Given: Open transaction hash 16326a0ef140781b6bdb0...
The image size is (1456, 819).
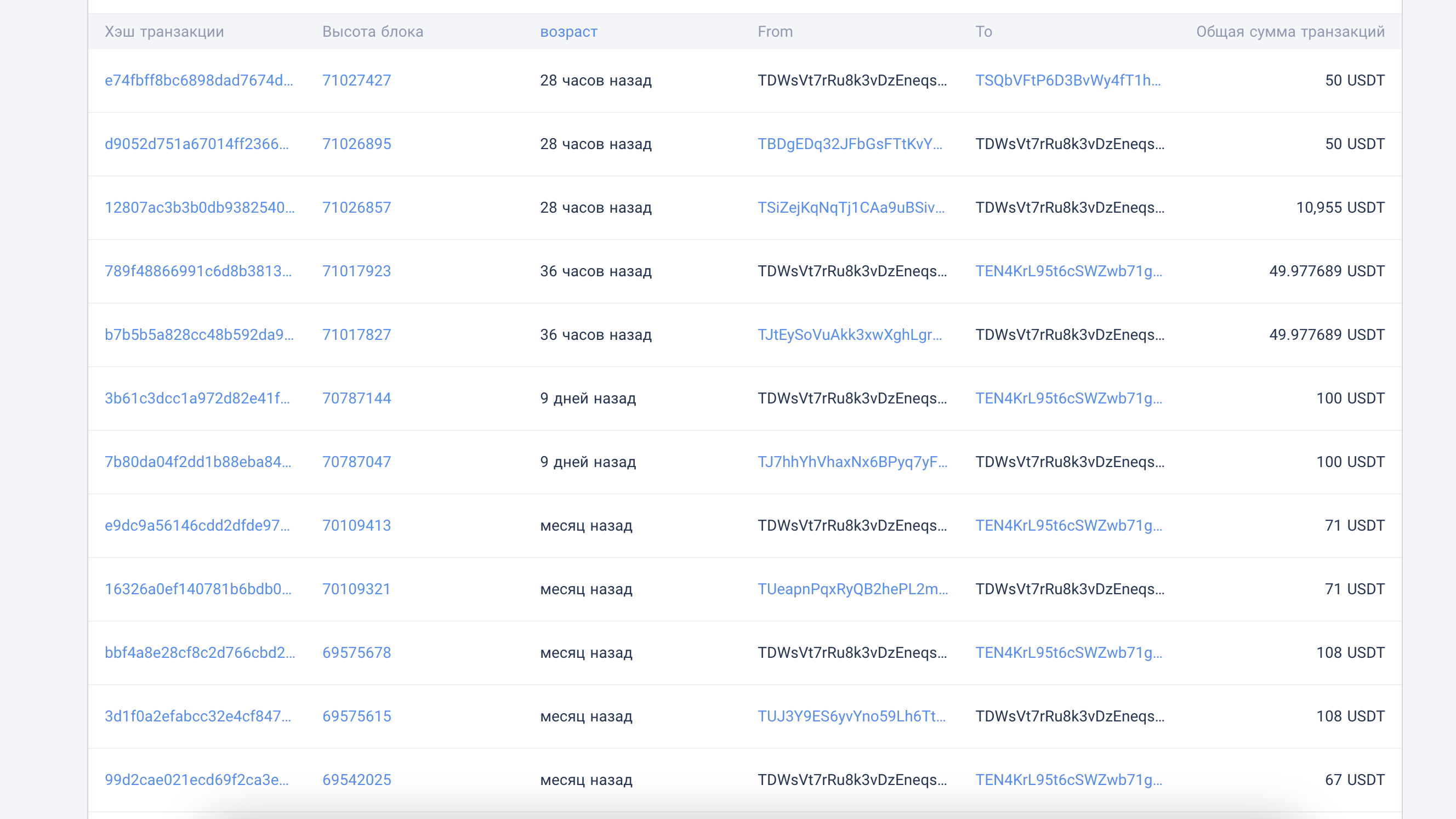Looking at the screenshot, I should 198,589.
